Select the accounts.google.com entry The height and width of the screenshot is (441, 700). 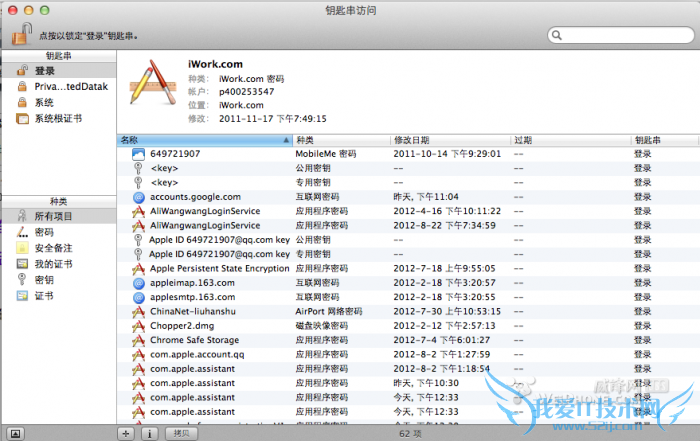(x=408, y=197)
